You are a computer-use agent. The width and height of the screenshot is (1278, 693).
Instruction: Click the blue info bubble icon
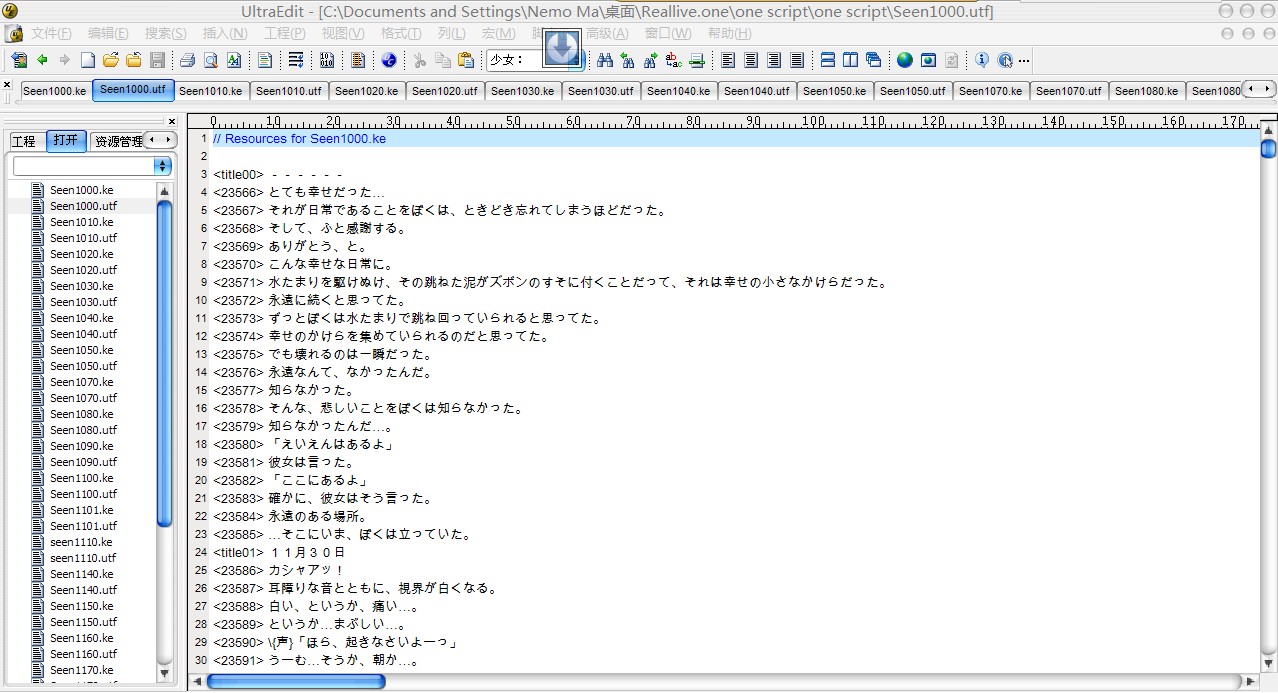point(982,60)
